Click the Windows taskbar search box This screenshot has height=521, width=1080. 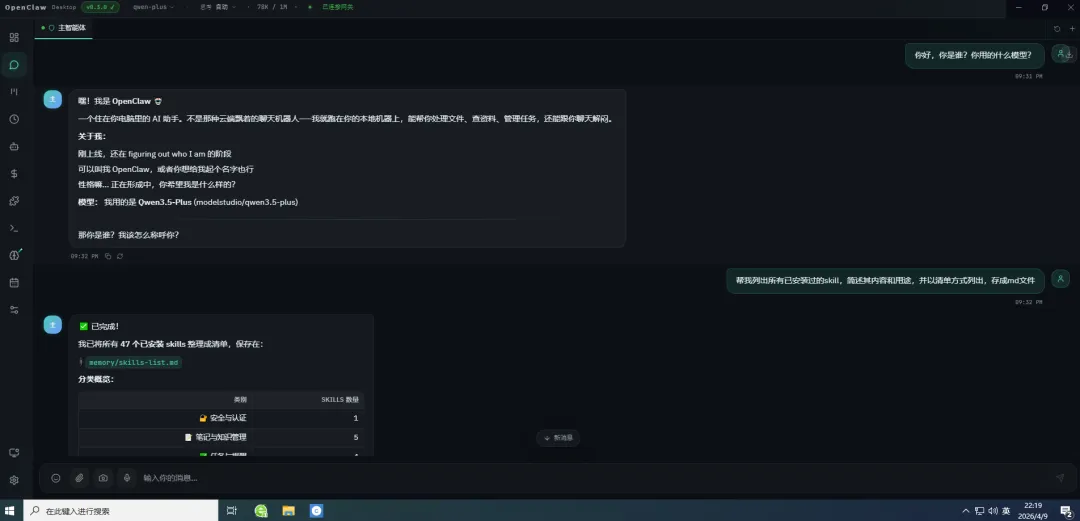(121, 511)
